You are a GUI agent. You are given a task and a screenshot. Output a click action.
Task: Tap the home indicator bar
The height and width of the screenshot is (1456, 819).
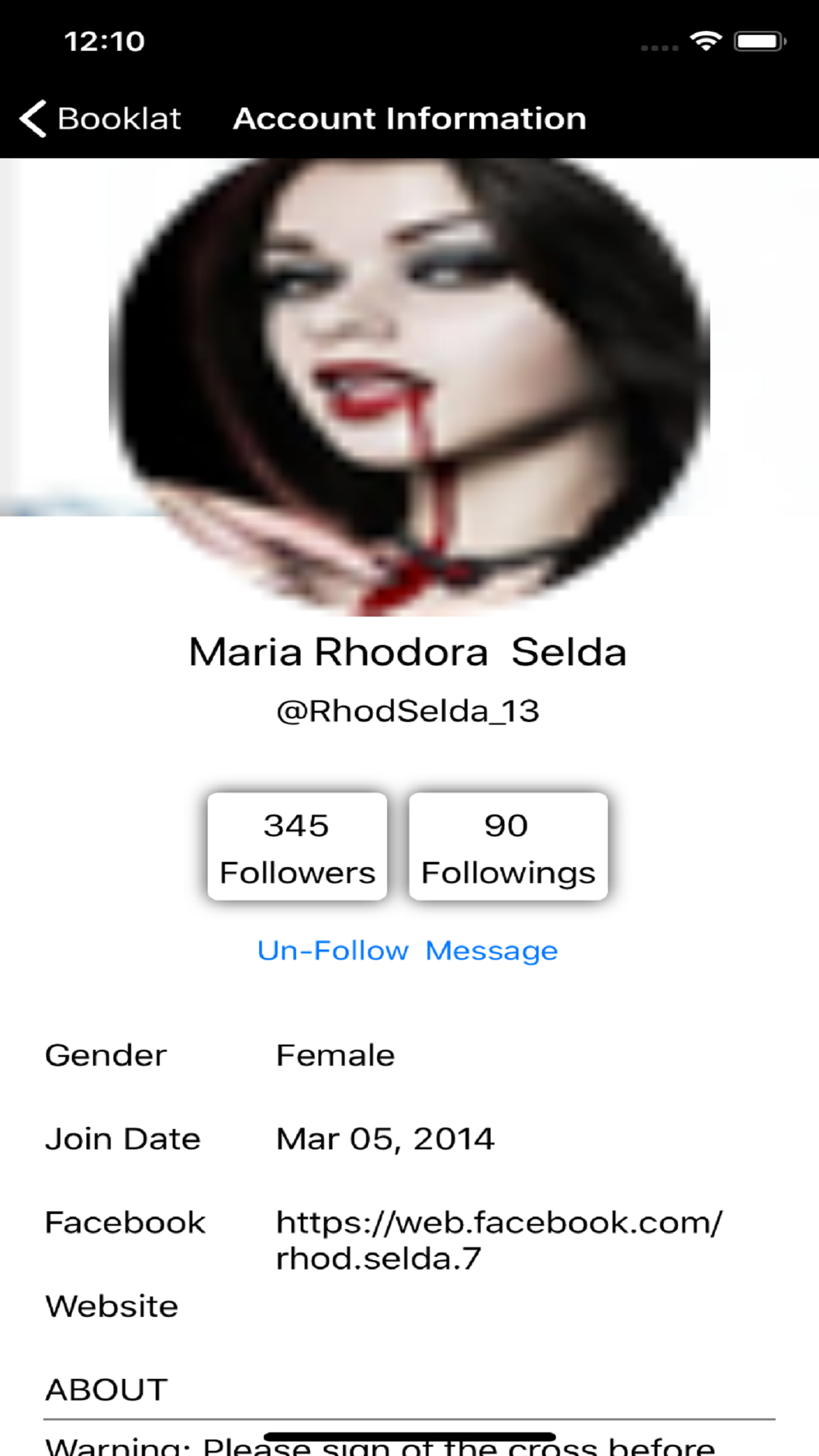409,1437
